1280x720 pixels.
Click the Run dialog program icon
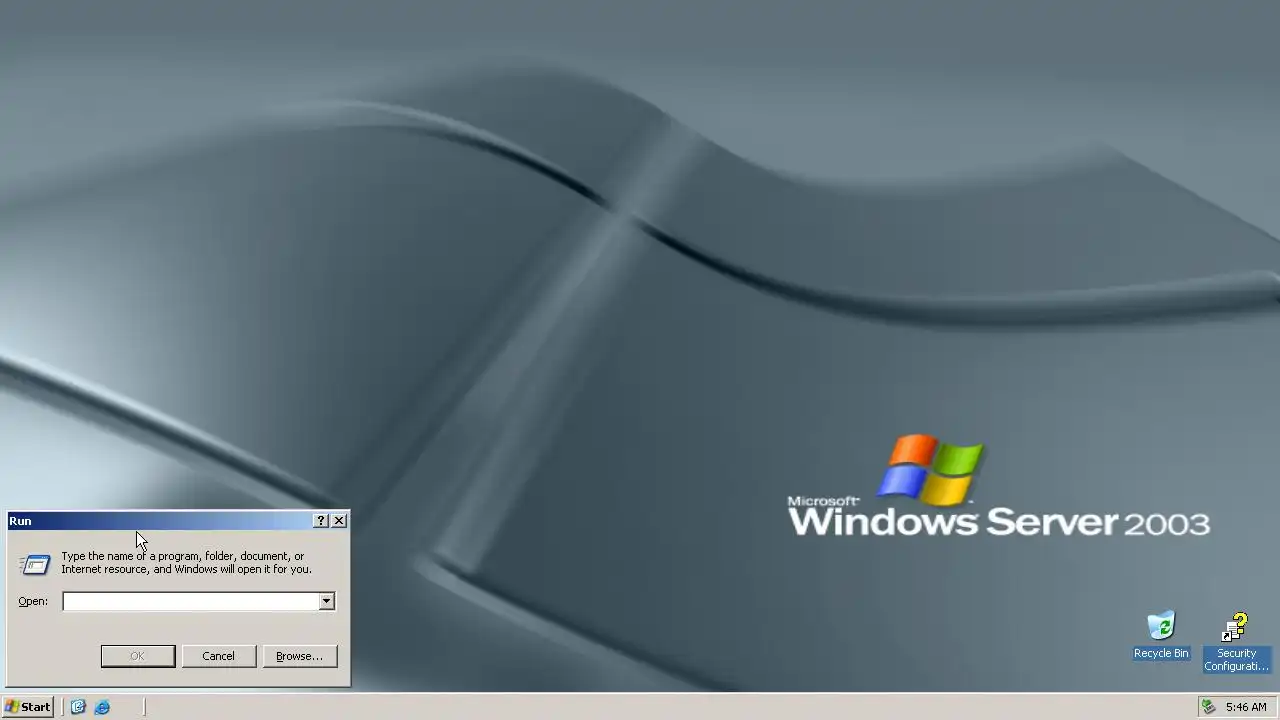point(35,565)
